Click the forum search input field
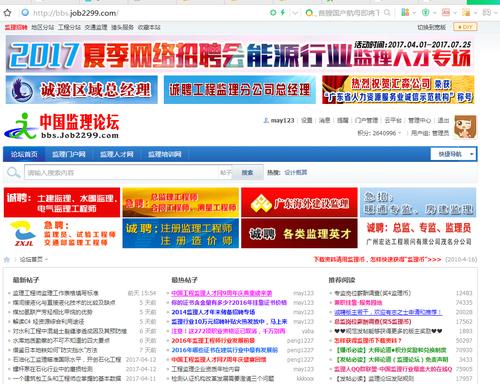Image resolution: width=500 pixels, height=384 pixels. [x=122, y=173]
